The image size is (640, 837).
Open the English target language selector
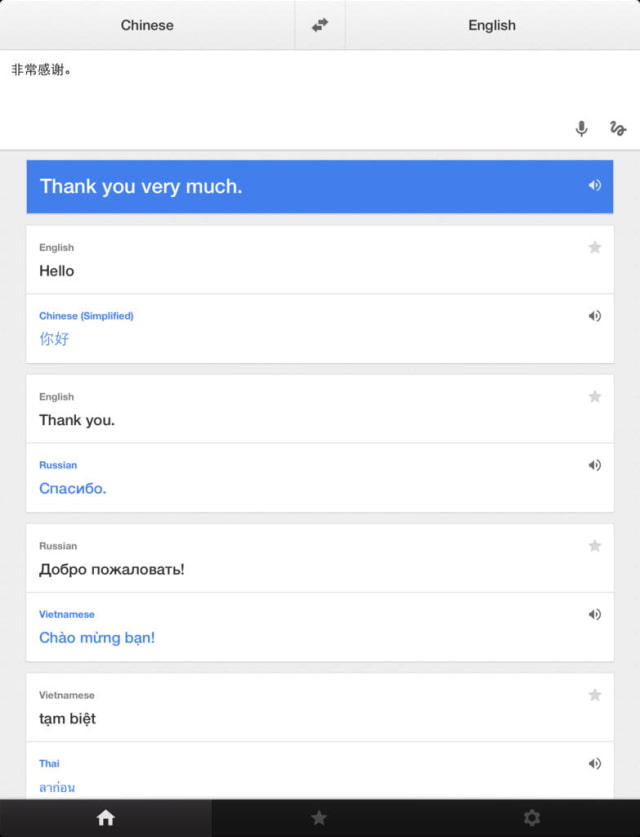(x=492, y=25)
